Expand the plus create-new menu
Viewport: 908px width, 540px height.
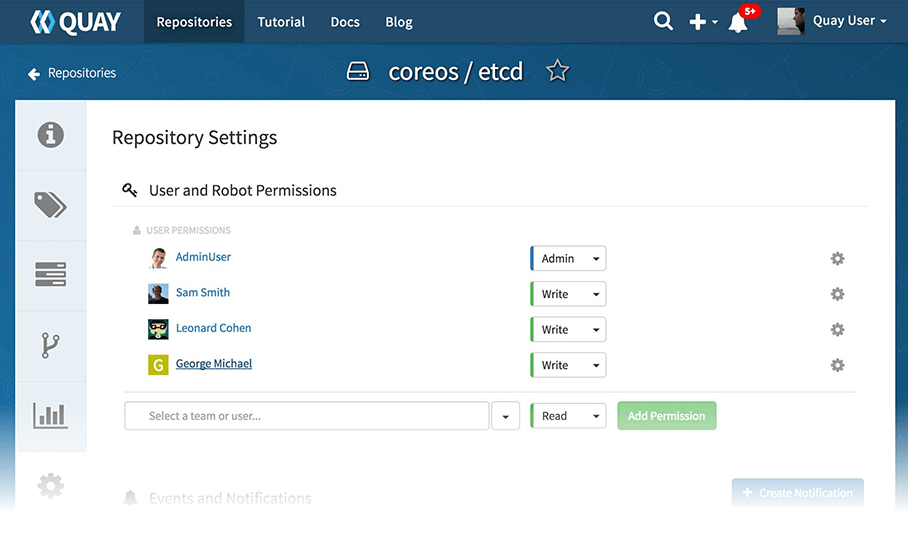coord(702,22)
